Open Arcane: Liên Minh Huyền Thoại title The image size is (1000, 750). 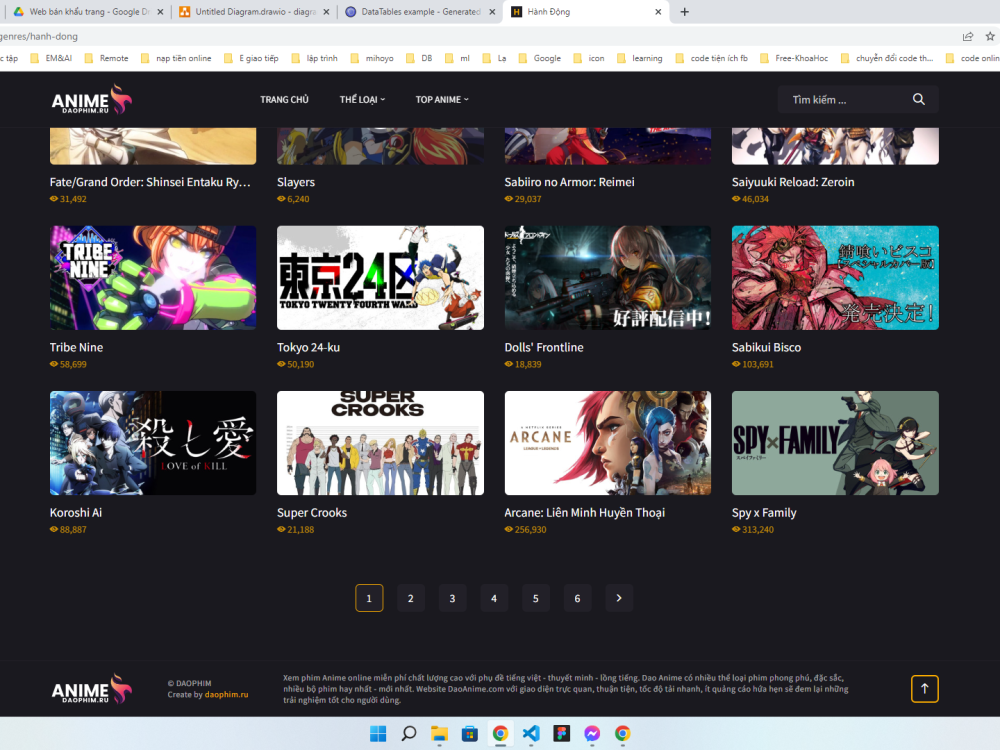point(585,513)
